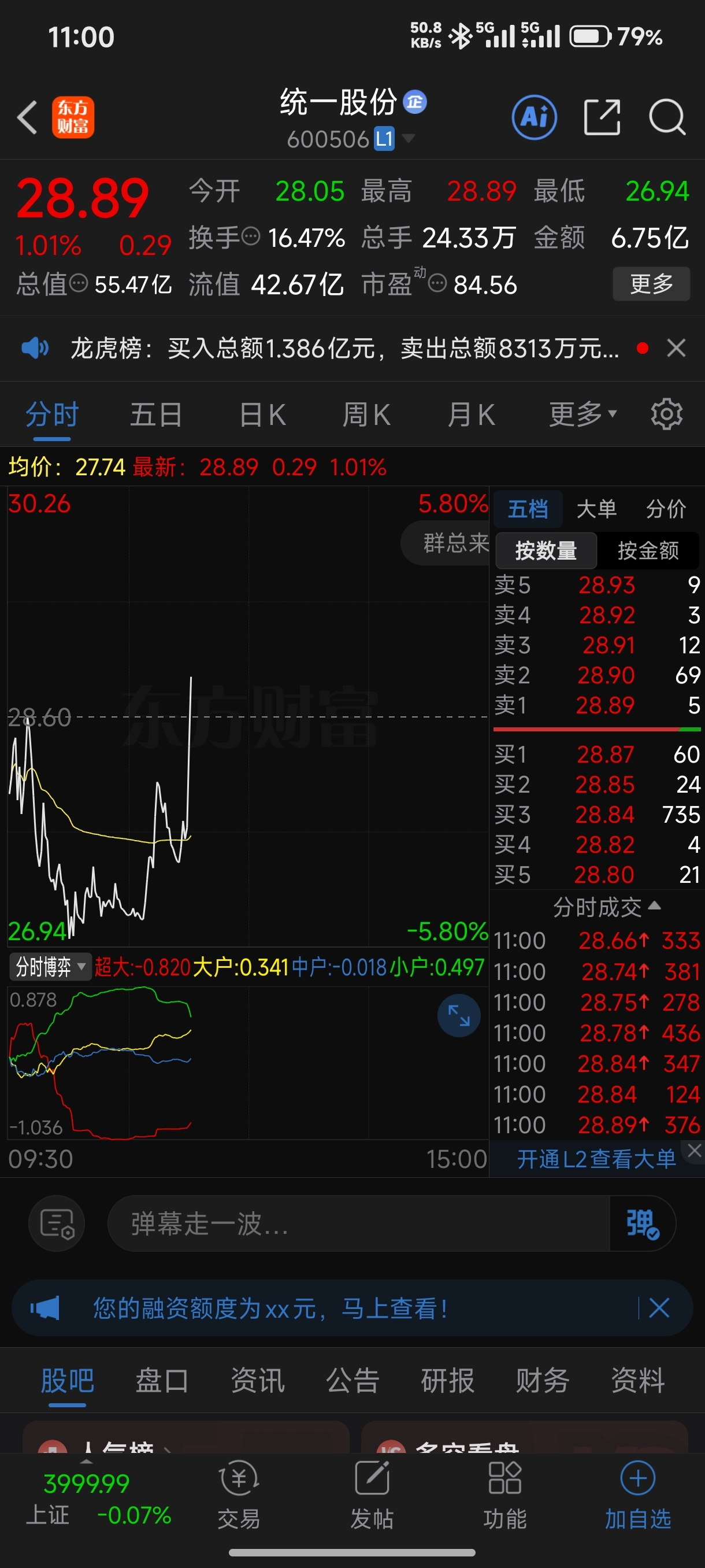
Task: Switch to 股吧 section tab
Action: point(67,1380)
